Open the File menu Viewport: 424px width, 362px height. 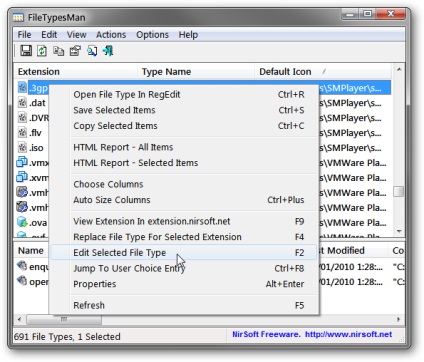click(x=24, y=35)
